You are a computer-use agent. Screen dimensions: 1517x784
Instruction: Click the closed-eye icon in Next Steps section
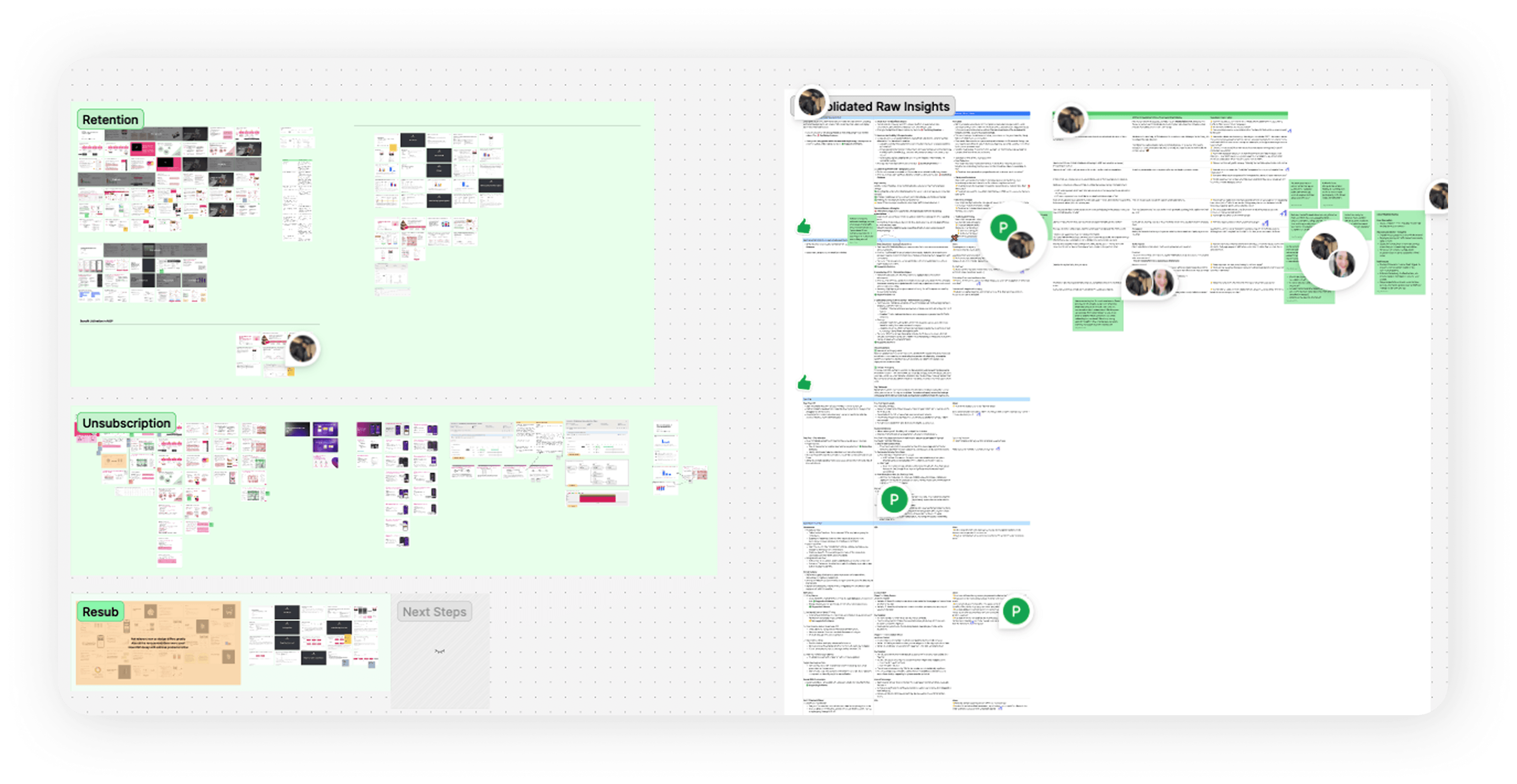[439, 651]
